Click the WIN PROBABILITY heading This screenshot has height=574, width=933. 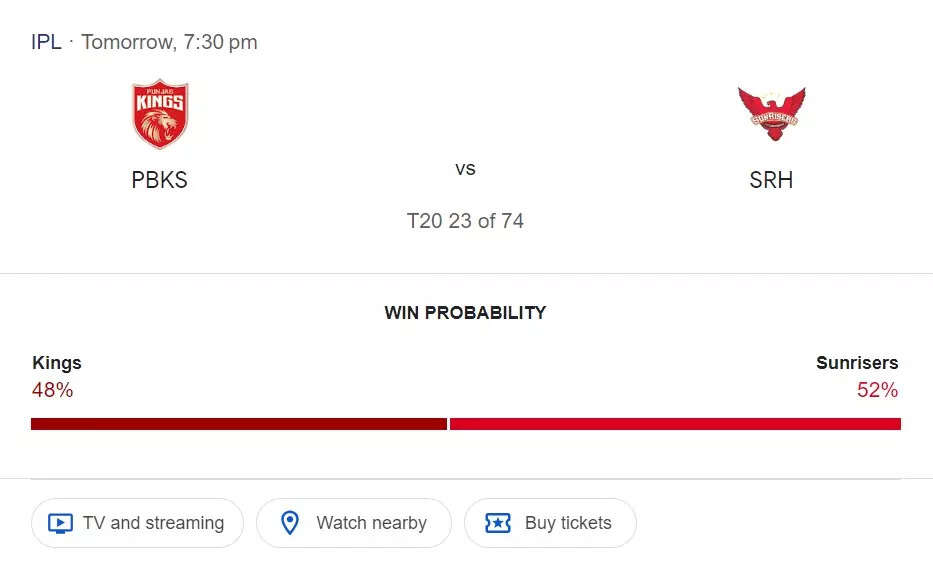click(x=465, y=313)
